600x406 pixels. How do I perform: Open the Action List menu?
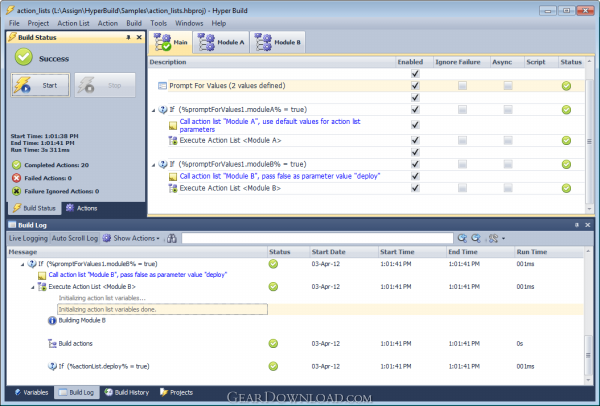(73, 23)
